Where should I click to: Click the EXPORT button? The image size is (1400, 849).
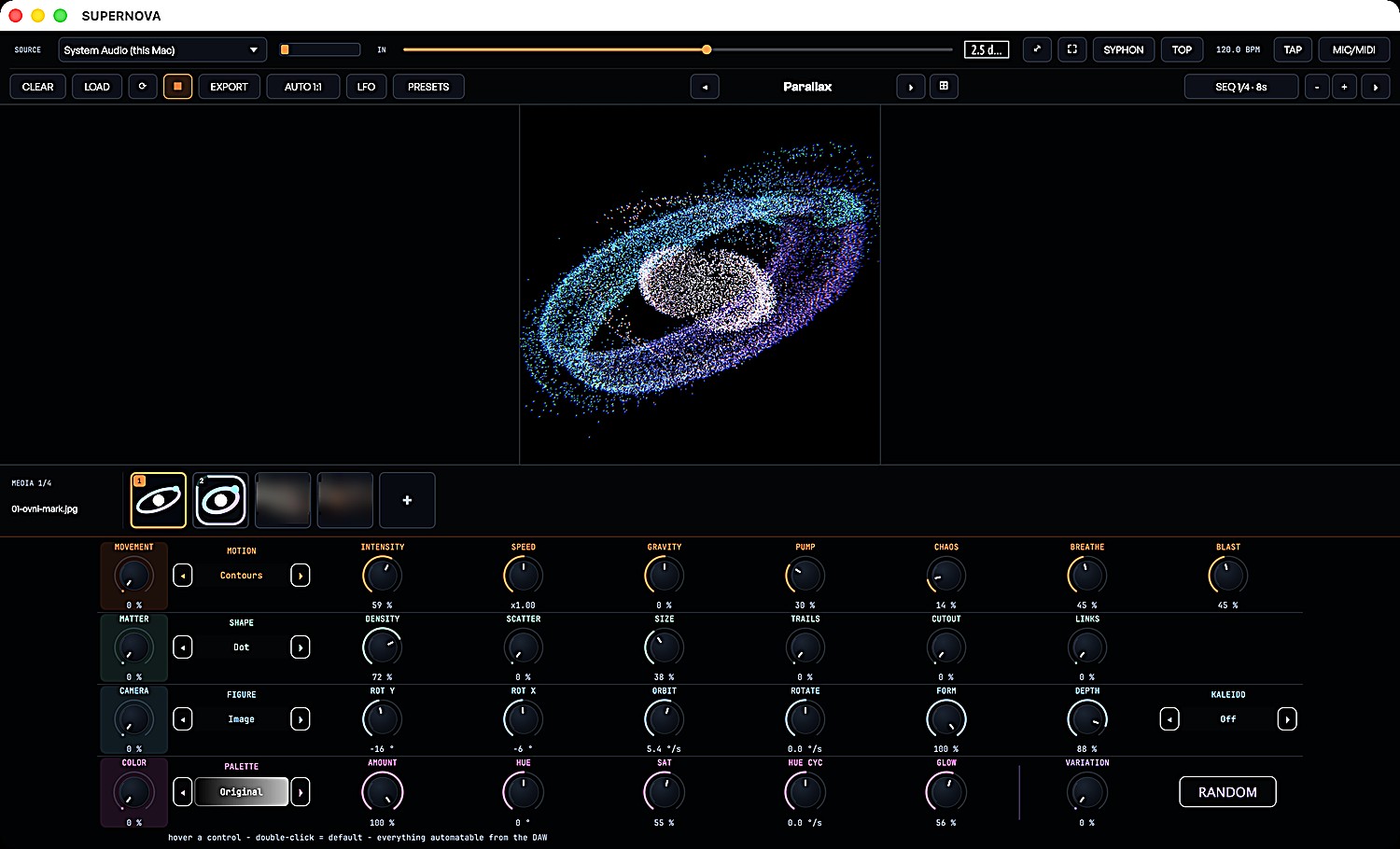point(229,87)
